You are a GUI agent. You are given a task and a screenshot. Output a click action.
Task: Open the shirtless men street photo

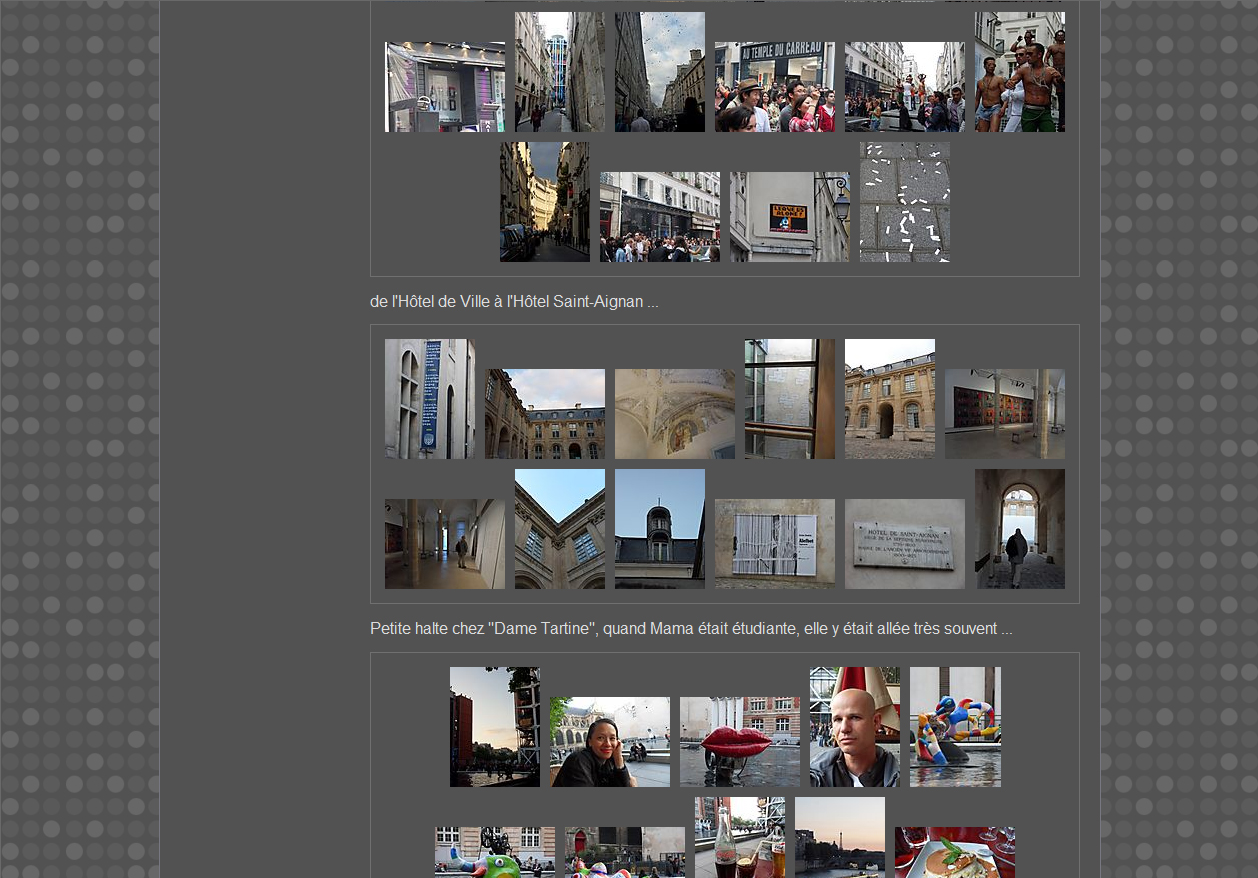click(x=1019, y=72)
